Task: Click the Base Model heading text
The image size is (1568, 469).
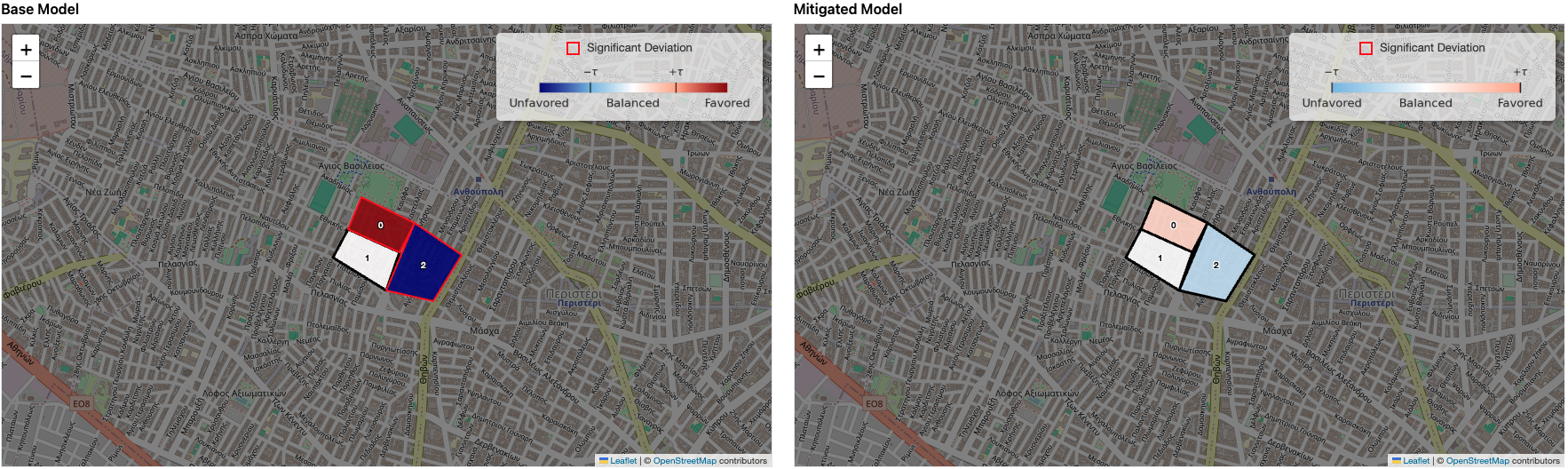Action: click(x=40, y=9)
